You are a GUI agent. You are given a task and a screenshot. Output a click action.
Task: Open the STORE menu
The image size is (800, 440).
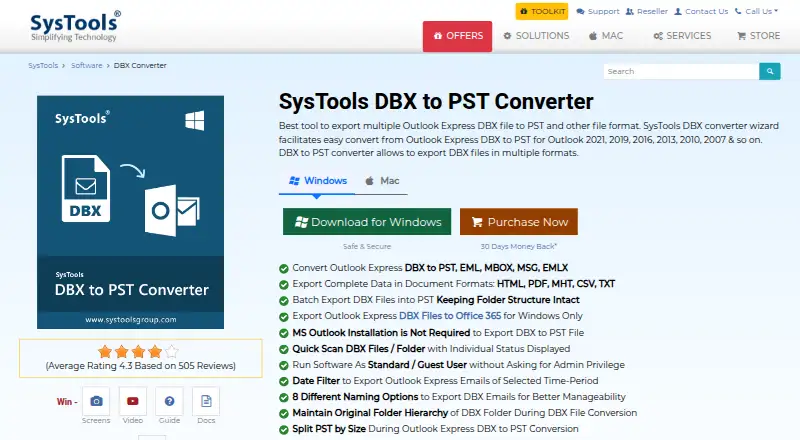coord(759,36)
